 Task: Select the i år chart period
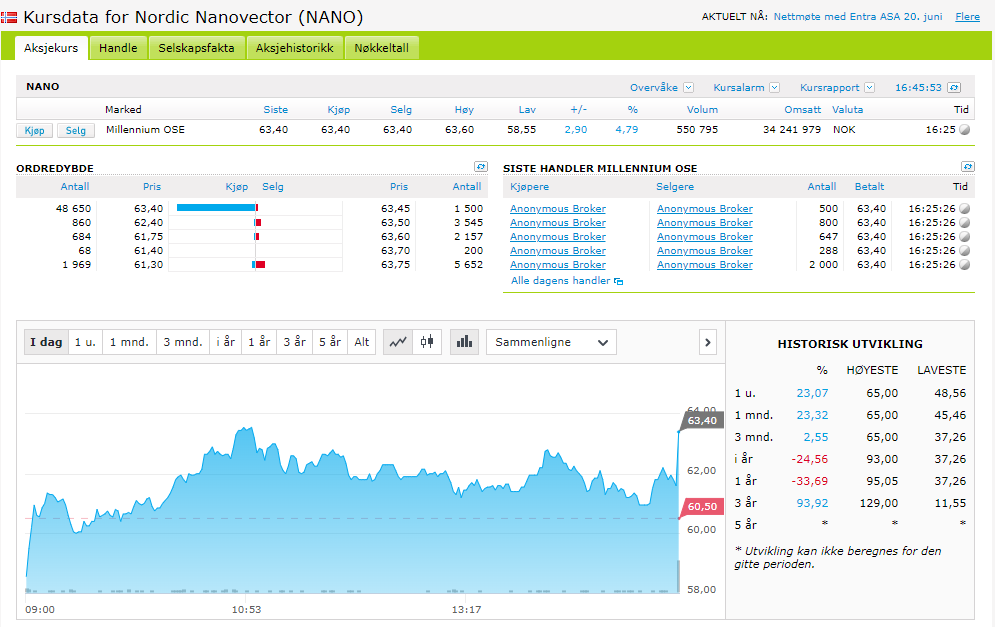tap(225, 342)
